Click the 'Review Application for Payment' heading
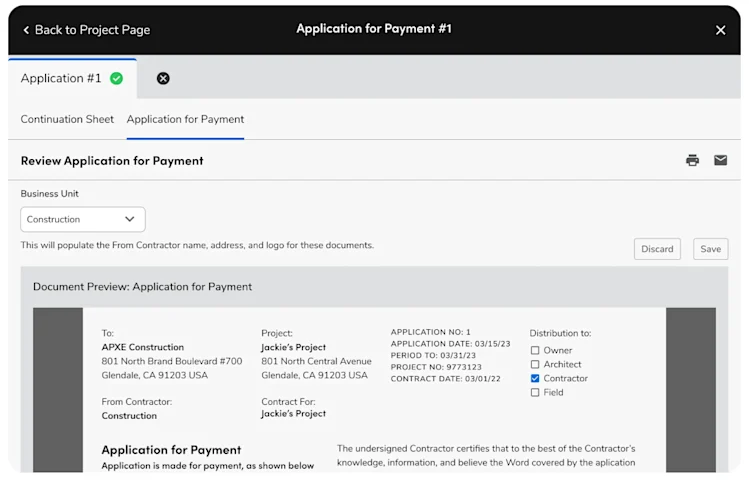 [112, 161]
